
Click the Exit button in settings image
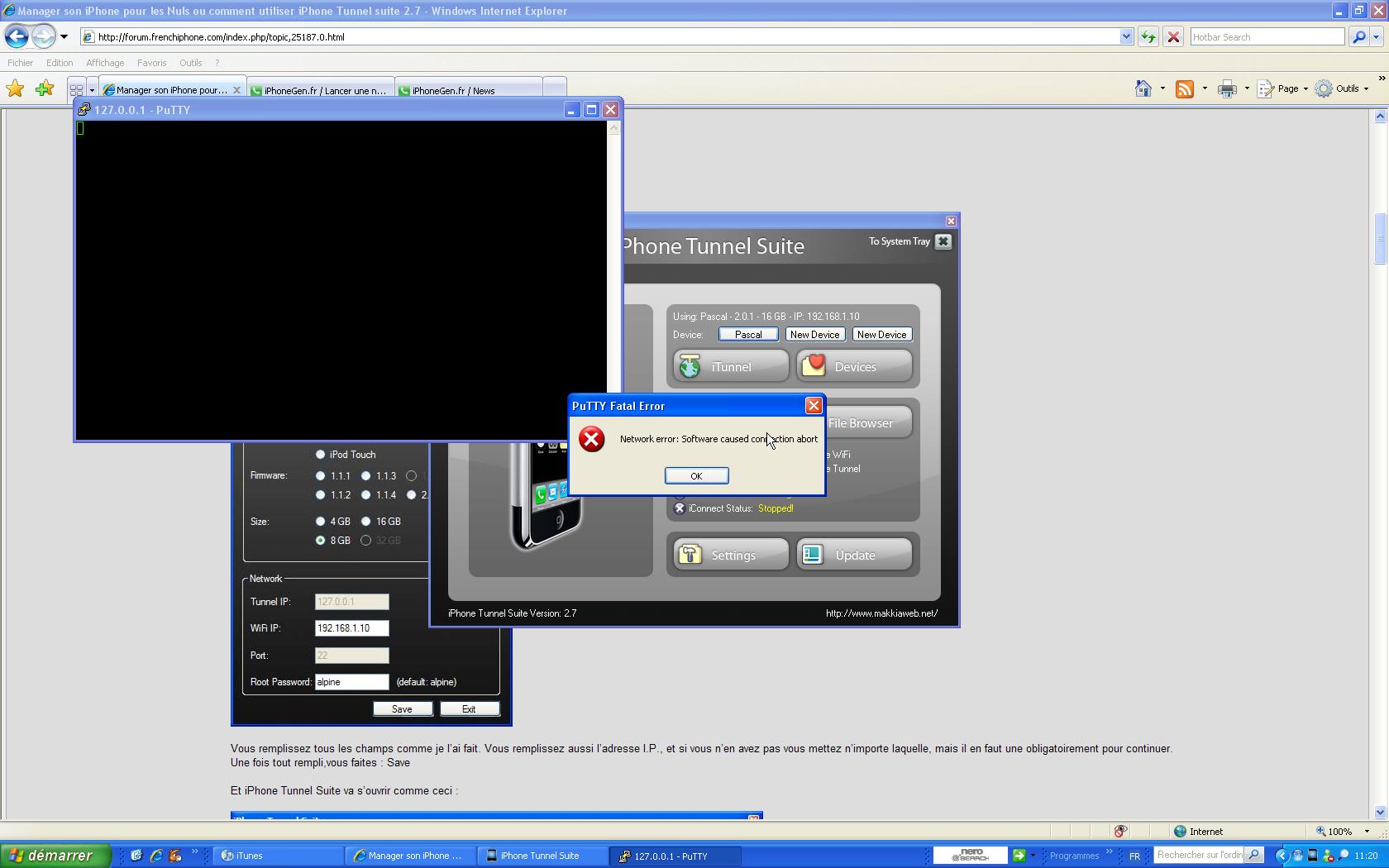[469, 708]
